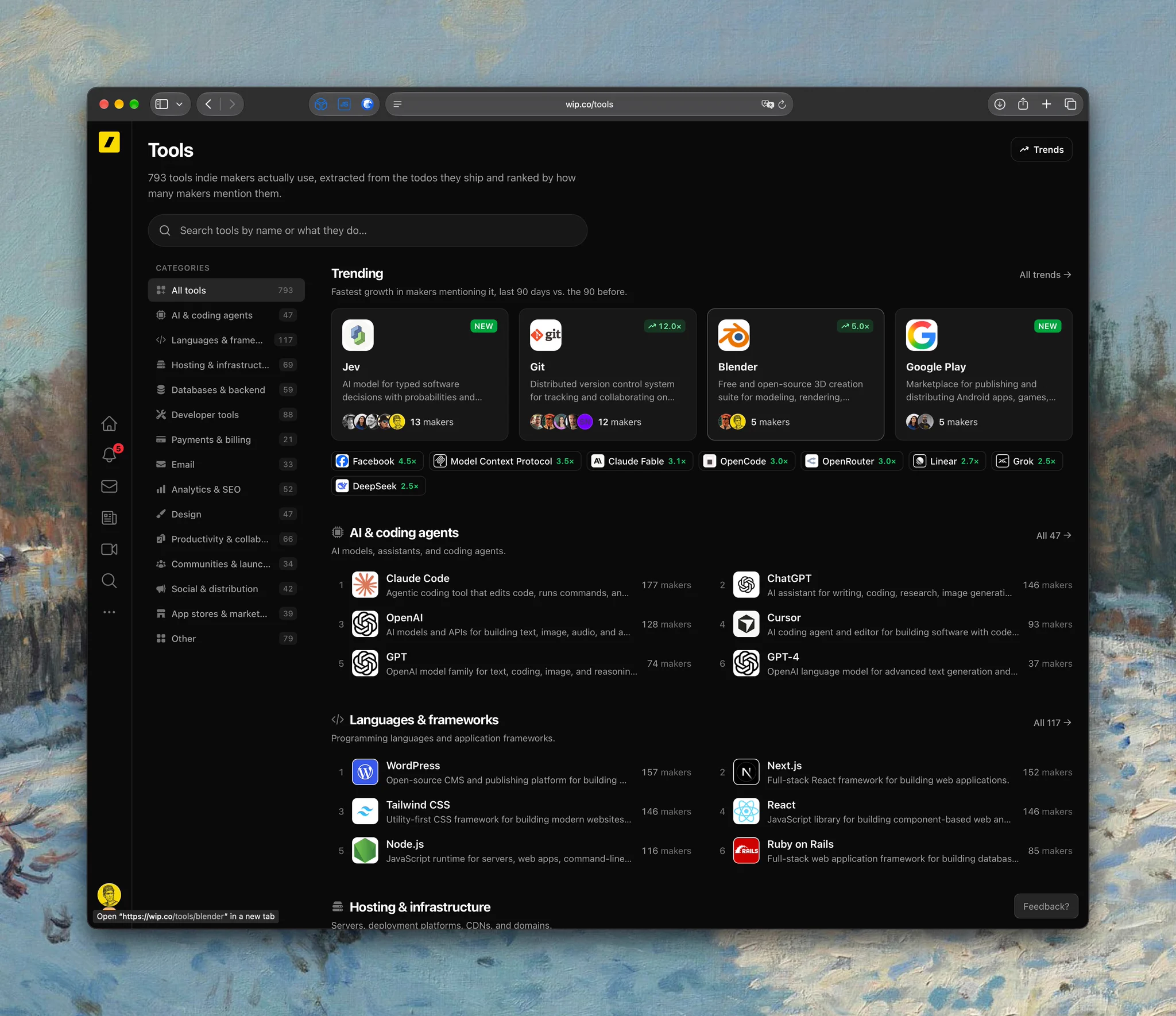Reload the page with refresh icon
The height and width of the screenshot is (1016, 1176).
tap(782, 104)
